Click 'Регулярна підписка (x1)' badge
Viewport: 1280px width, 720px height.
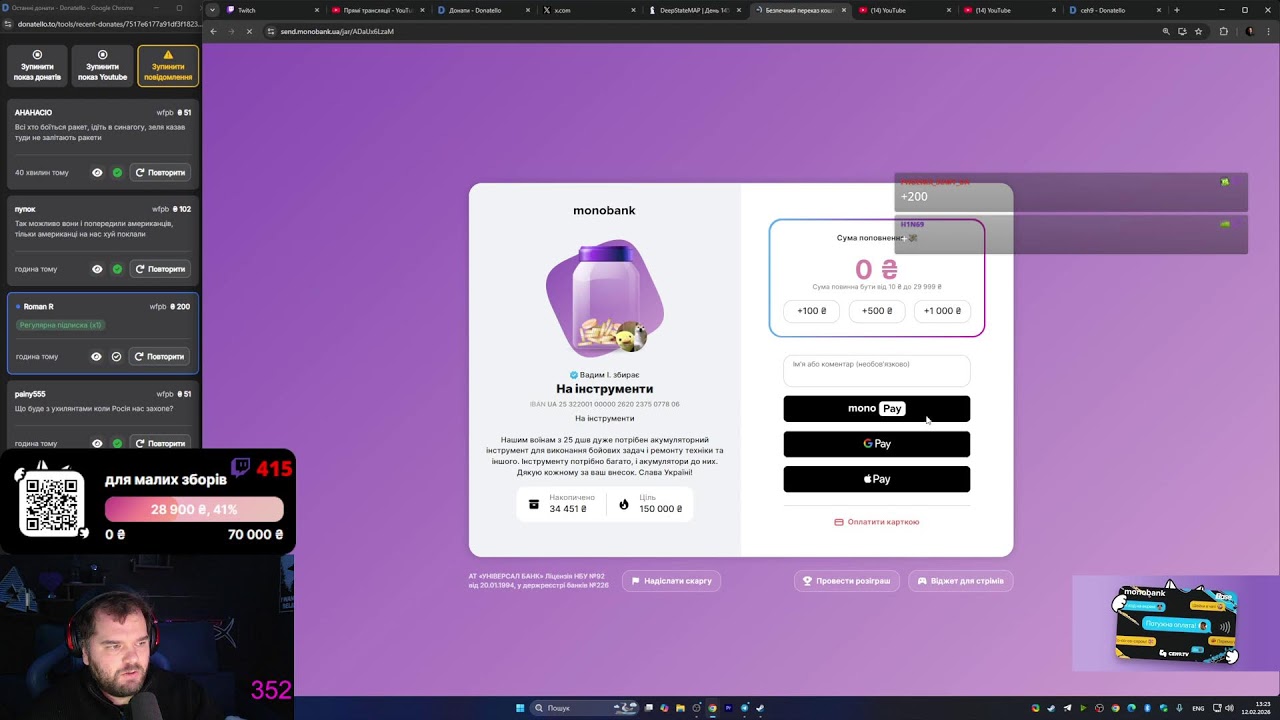[60, 325]
